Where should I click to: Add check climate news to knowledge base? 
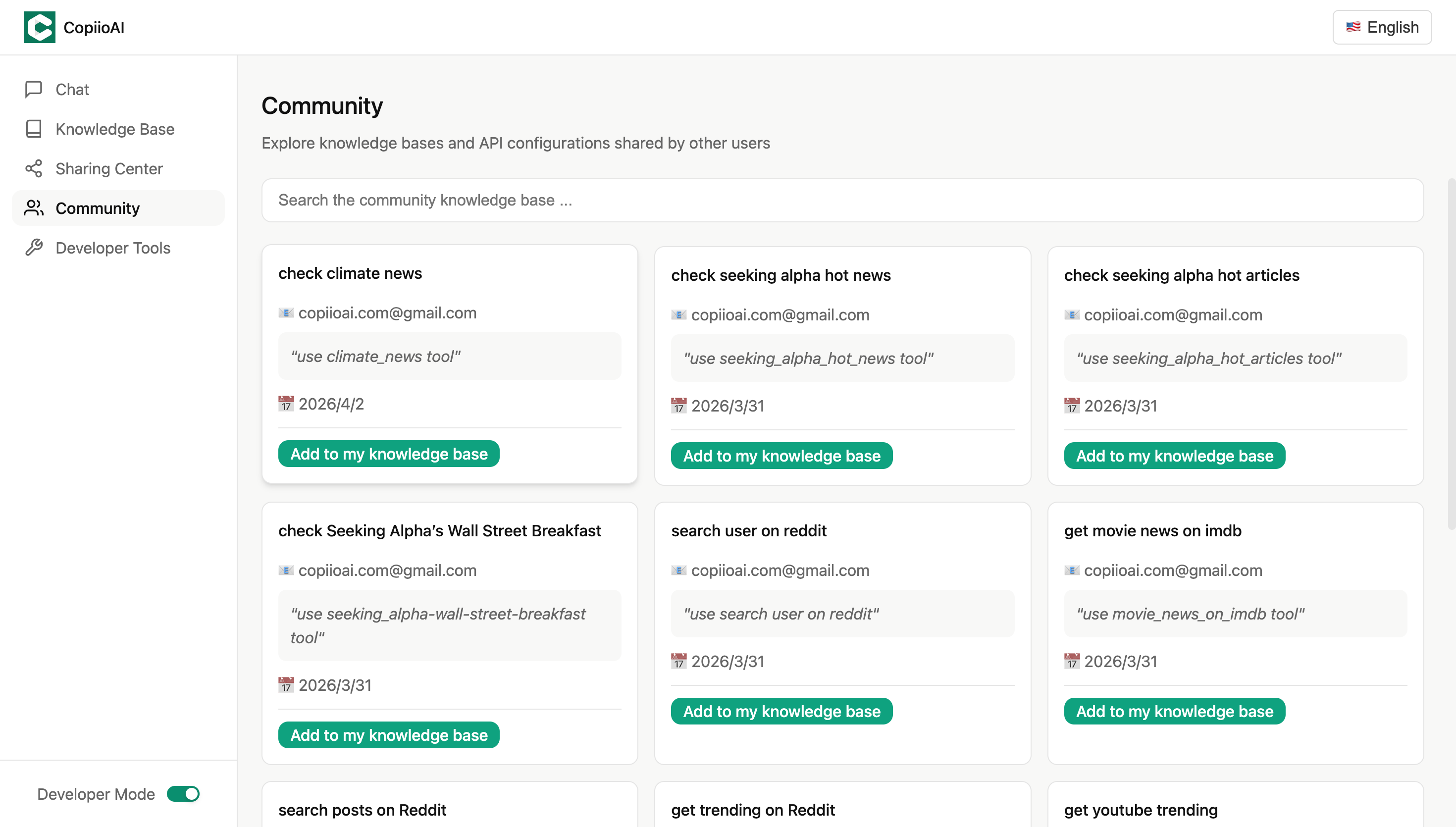click(x=388, y=454)
